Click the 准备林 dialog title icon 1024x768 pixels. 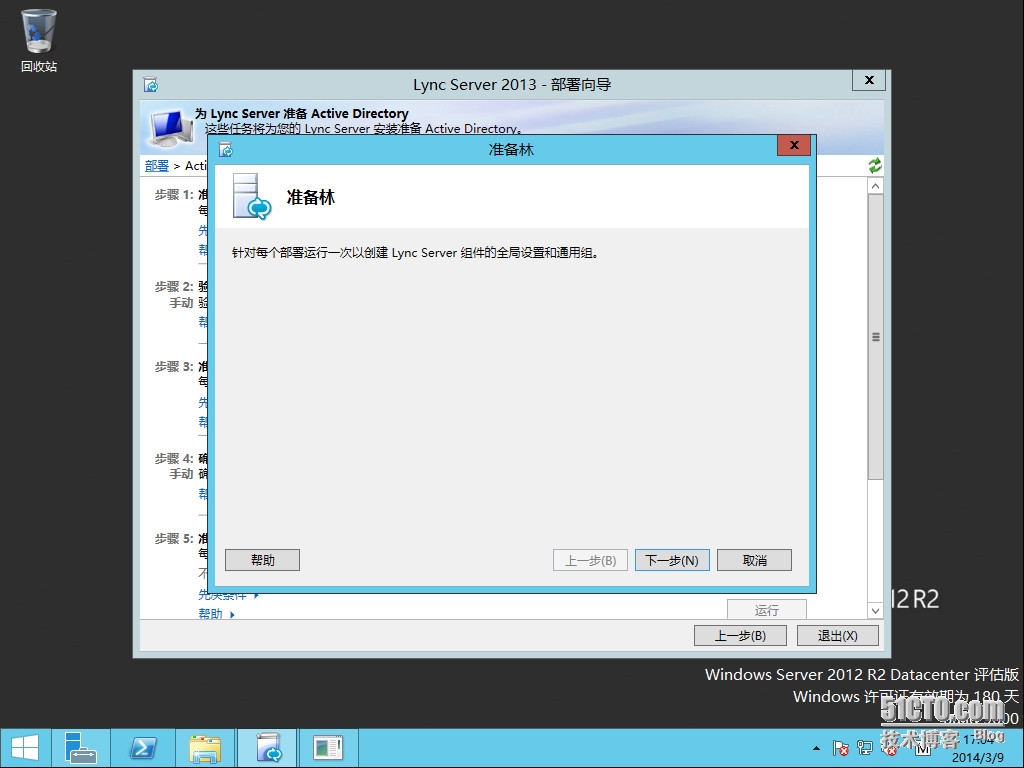click(226, 150)
